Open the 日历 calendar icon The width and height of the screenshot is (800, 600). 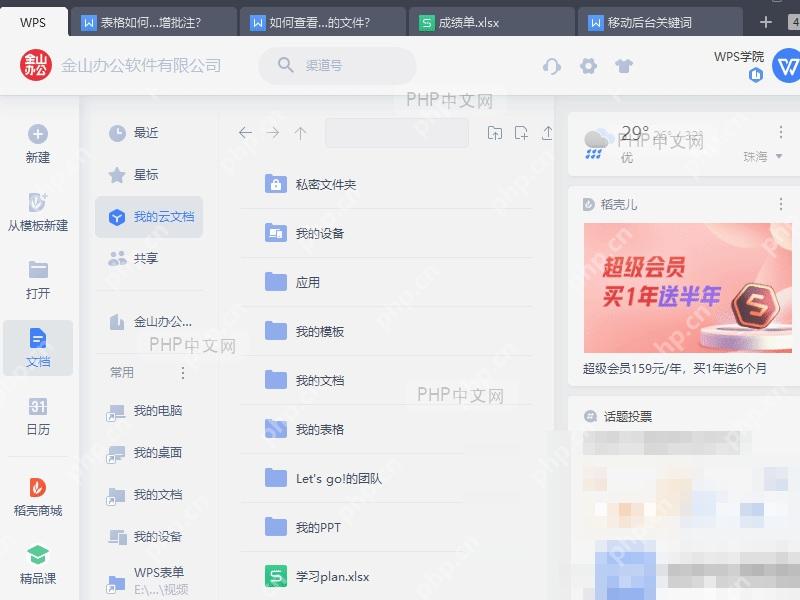click(x=38, y=406)
